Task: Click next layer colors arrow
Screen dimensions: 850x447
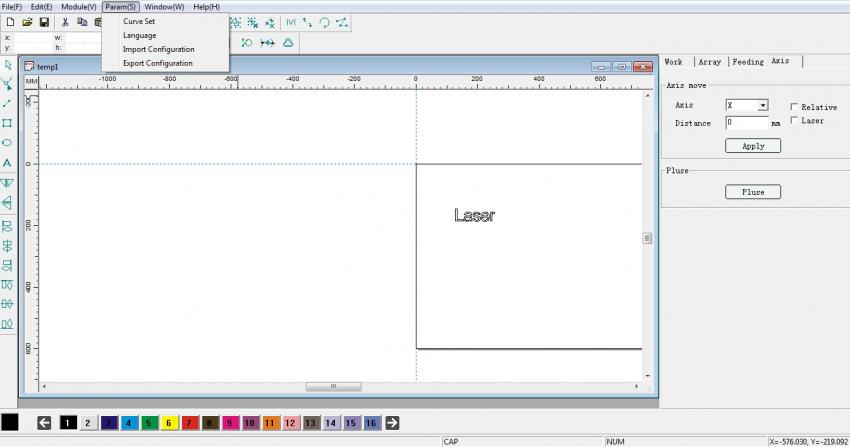Action: coord(392,423)
